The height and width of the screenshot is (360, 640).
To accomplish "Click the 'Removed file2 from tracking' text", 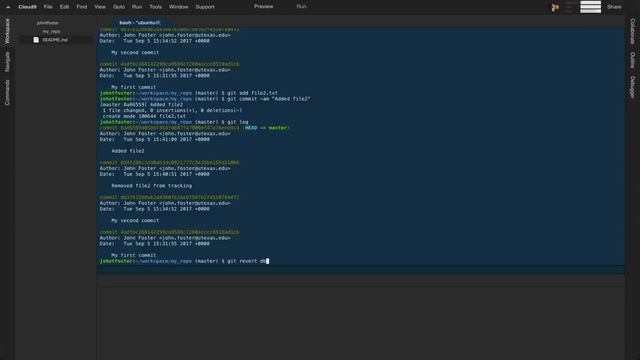I will (x=151, y=186).
